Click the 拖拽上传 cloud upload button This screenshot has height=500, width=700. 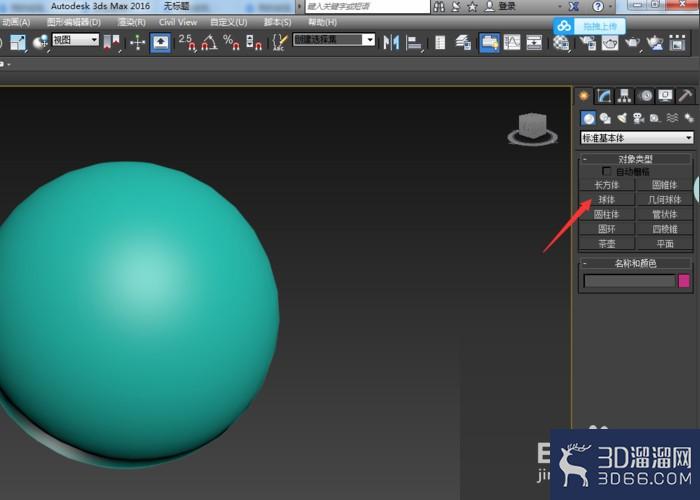(x=589, y=26)
